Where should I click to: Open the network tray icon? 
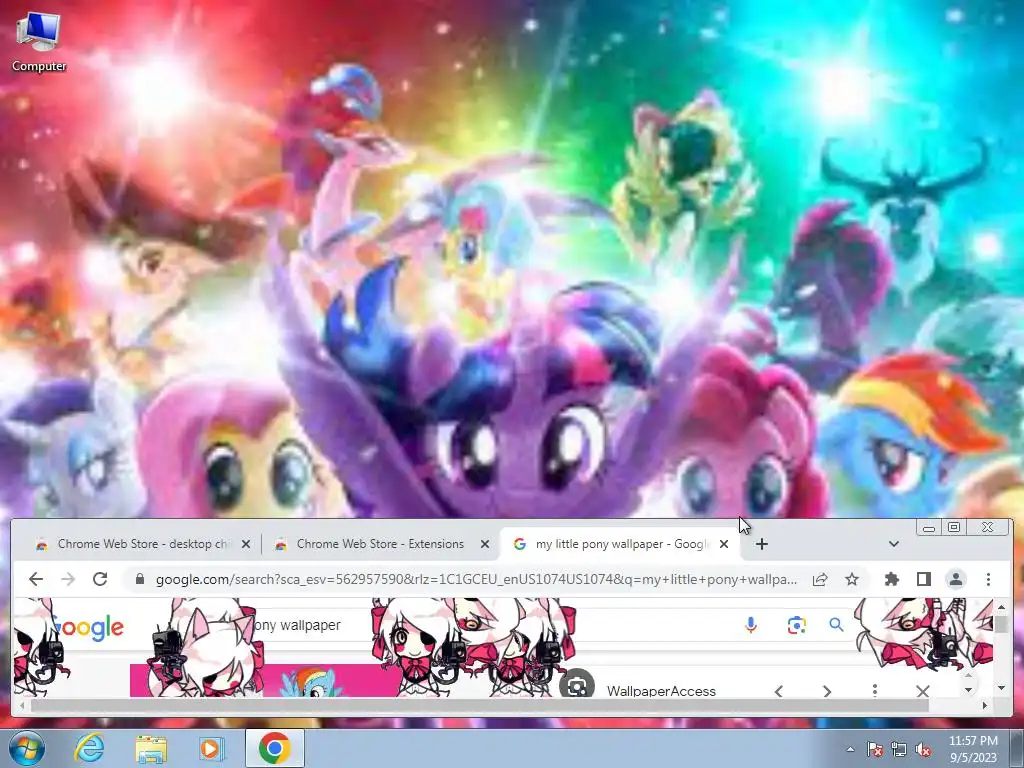pos(899,750)
